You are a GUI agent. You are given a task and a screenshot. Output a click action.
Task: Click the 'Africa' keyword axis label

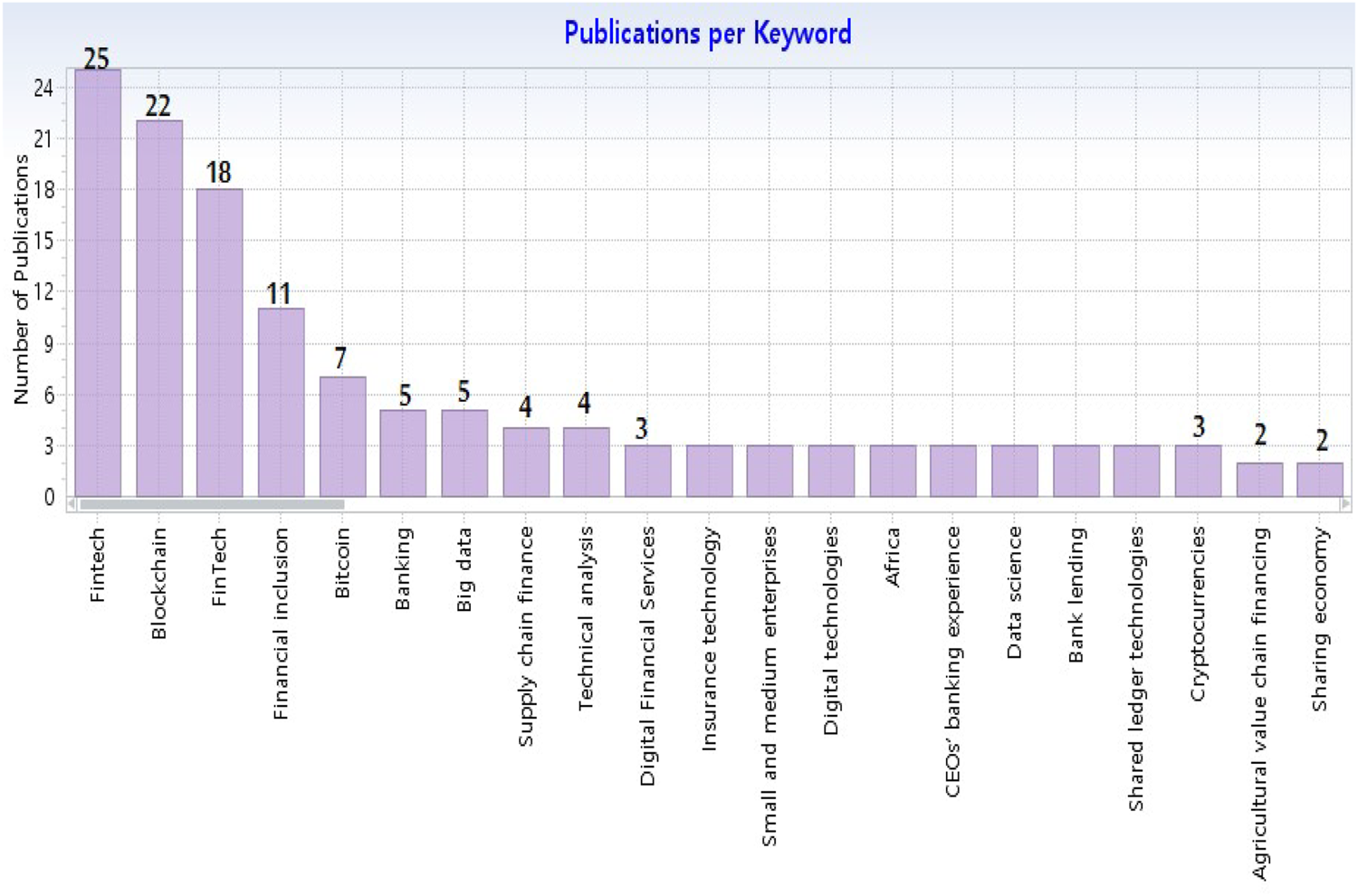(893, 557)
